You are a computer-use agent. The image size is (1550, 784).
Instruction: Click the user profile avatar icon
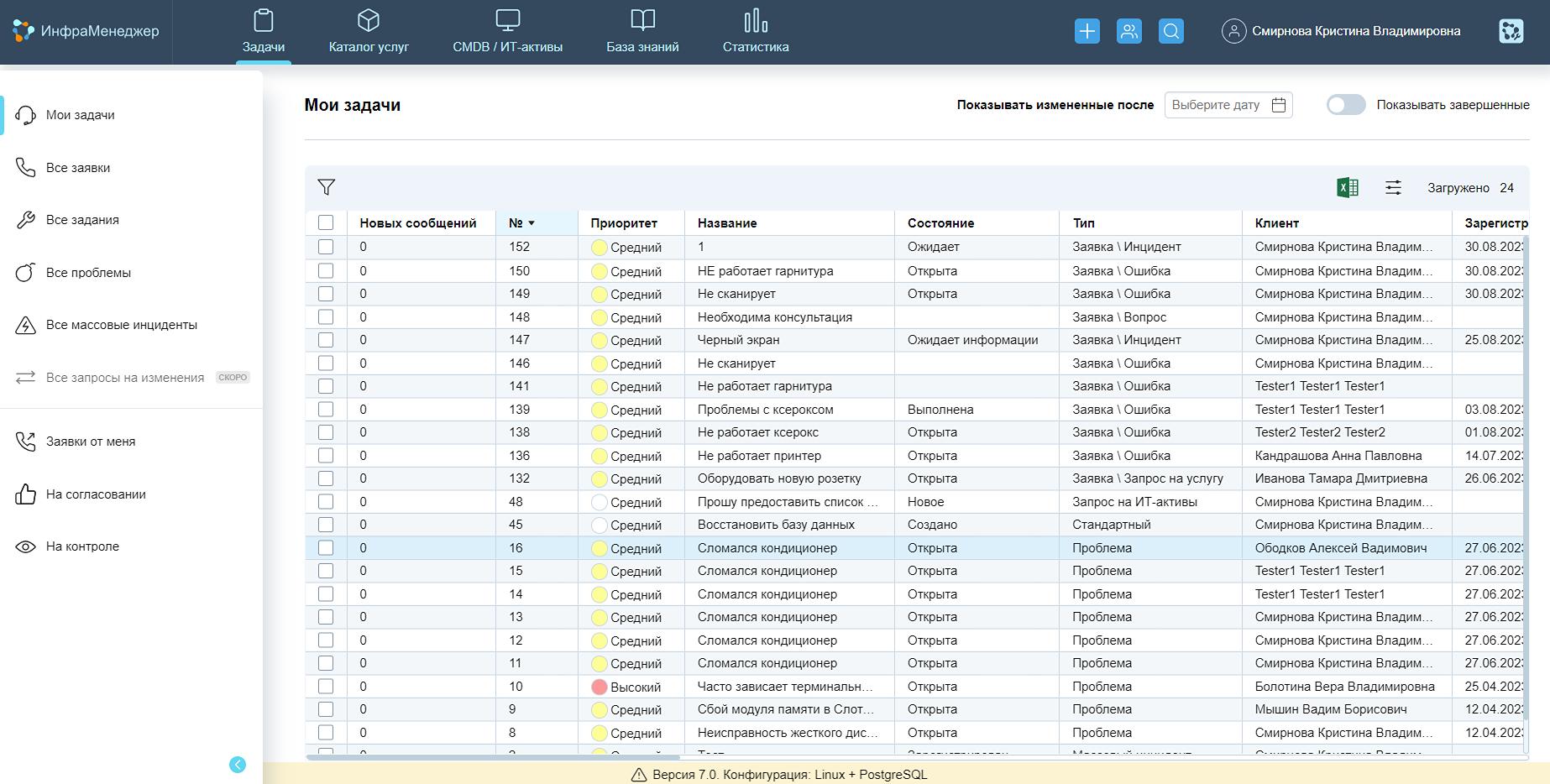pyautogui.click(x=1233, y=31)
